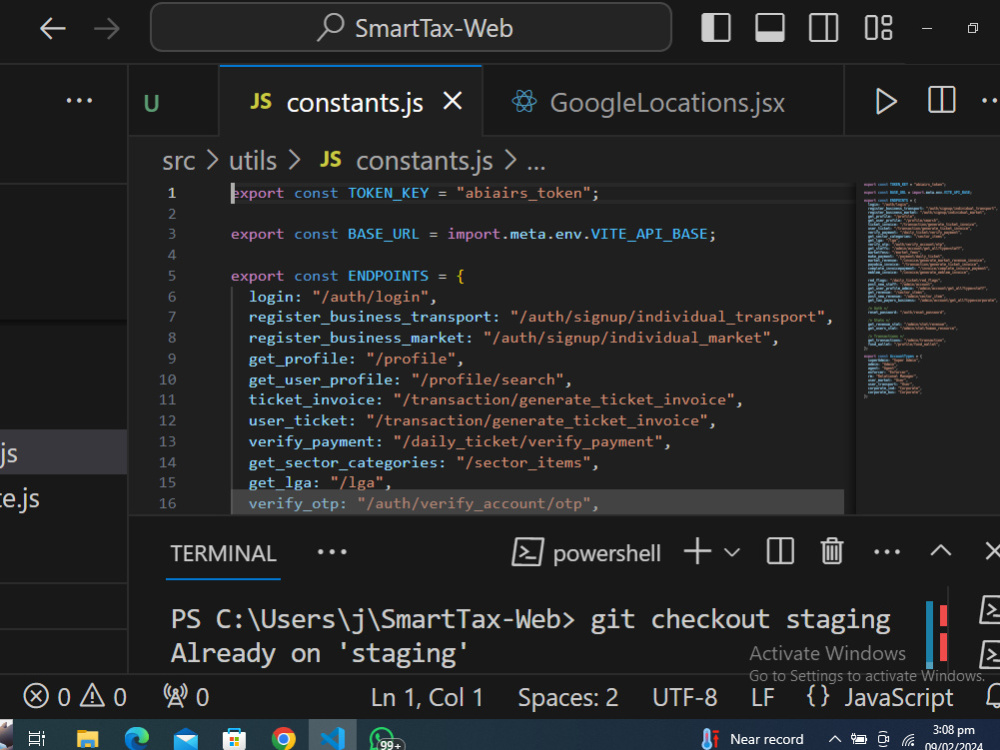The width and height of the screenshot is (1000, 750).
Task: Switch to the GoogleLocations.jsx tab
Action: coord(663,102)
